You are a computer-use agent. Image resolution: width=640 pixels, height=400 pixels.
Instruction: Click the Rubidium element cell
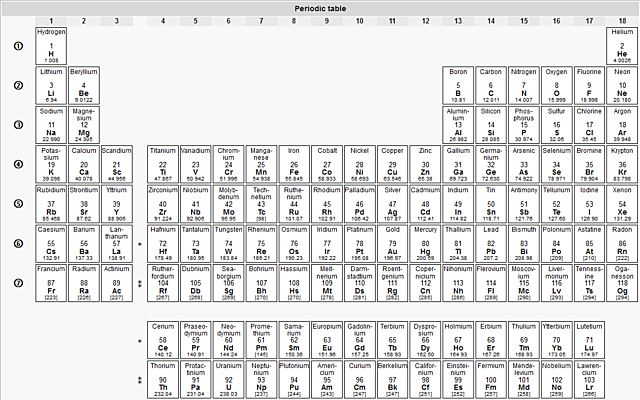(51, 204)
